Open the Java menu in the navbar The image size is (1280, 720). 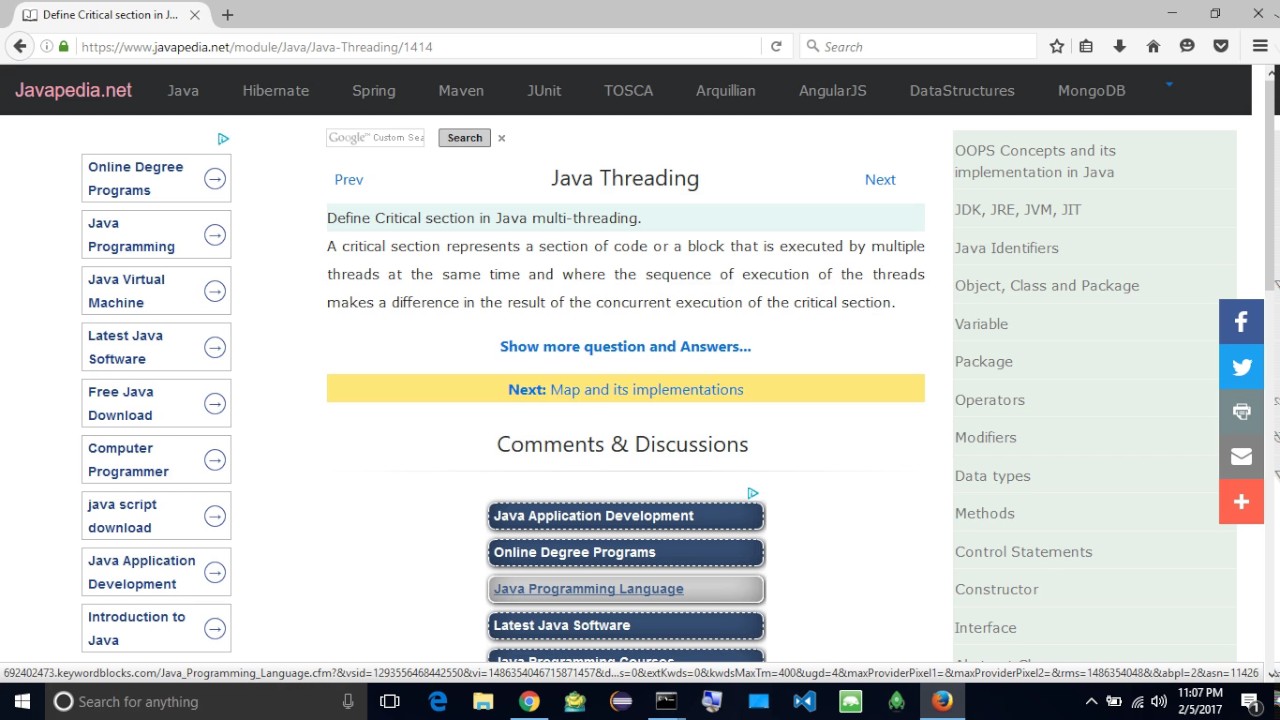point(183,90)
